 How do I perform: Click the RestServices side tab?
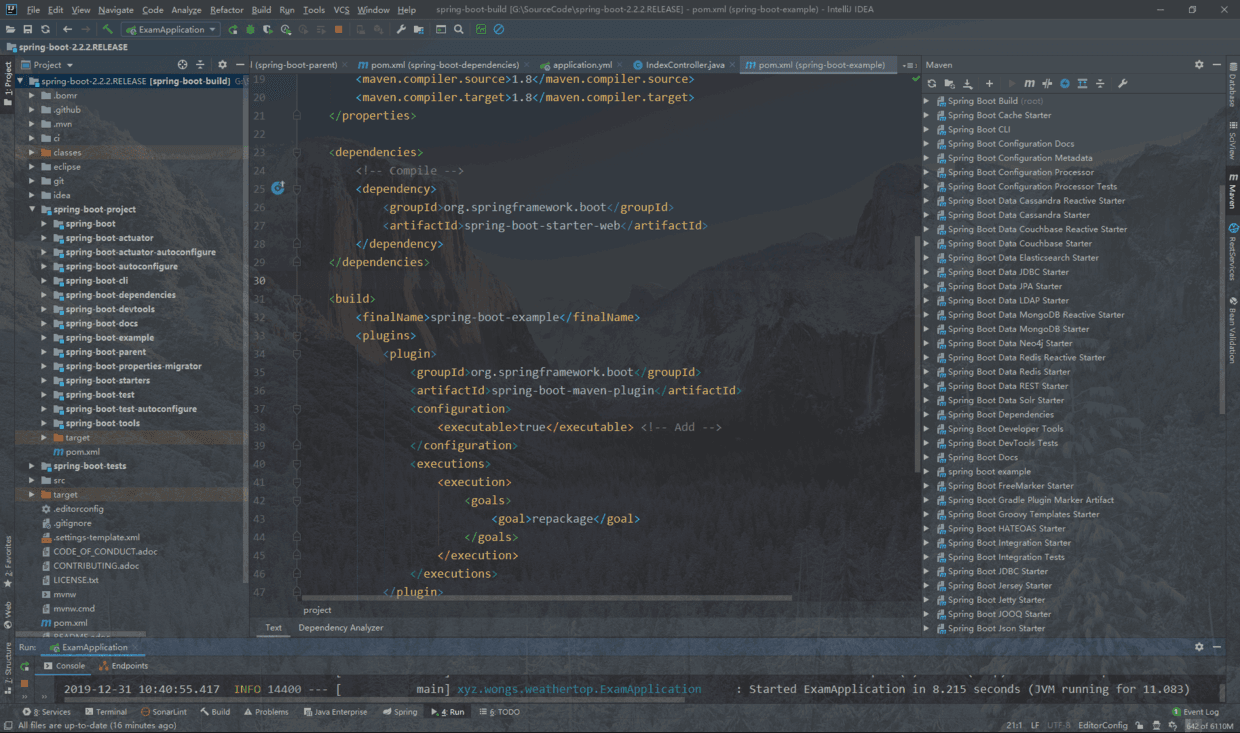tap(1232, 252)
